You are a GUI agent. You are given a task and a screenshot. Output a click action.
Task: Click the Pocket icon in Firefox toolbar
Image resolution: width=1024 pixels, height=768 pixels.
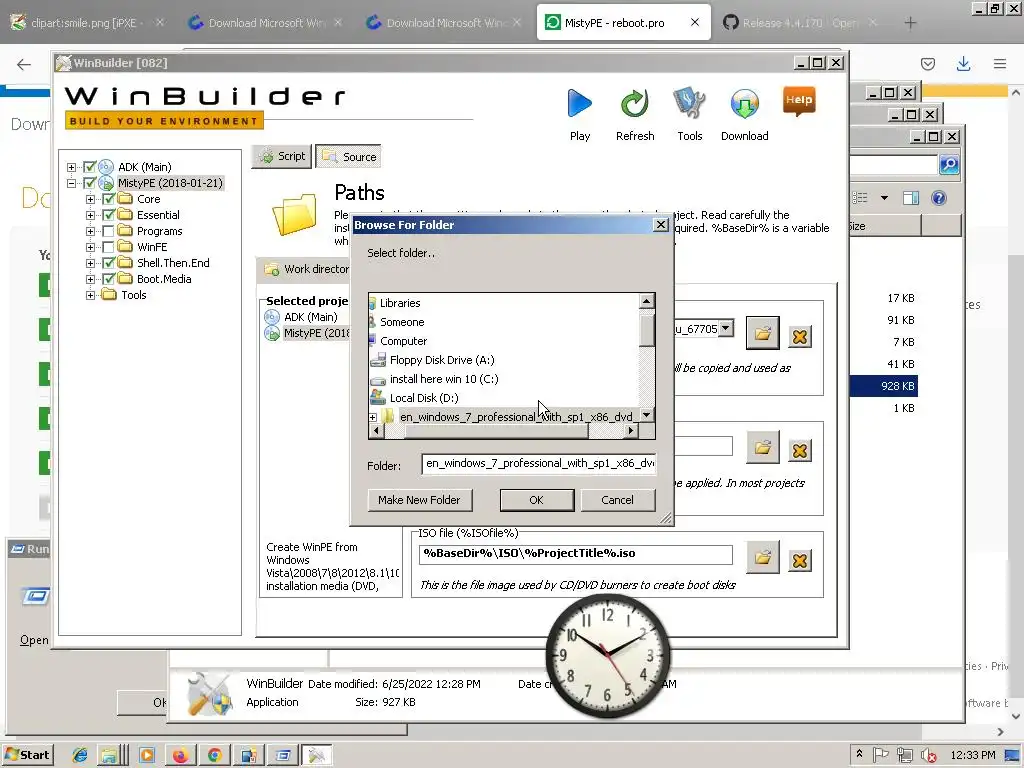927,64
